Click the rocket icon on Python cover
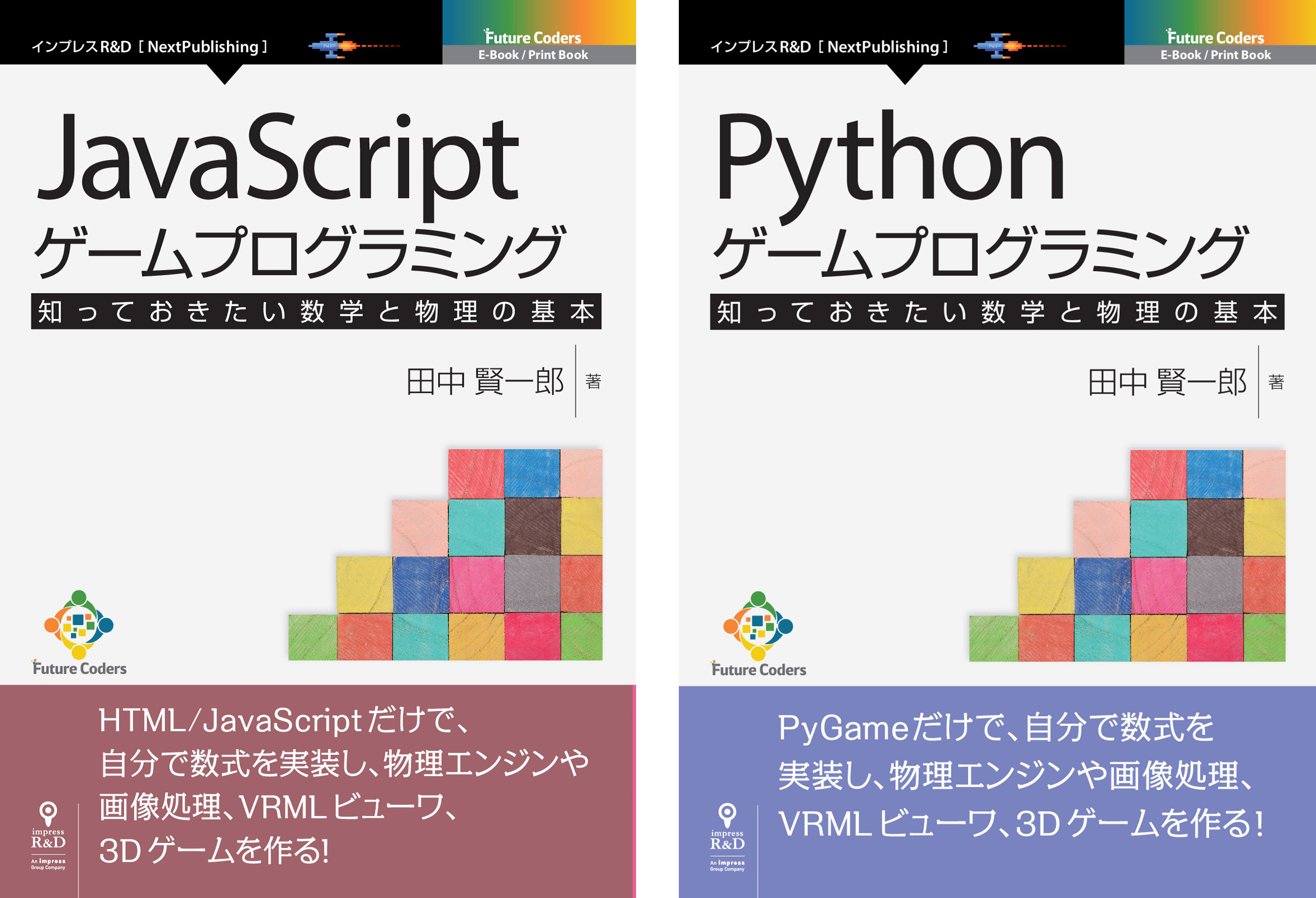 [1019, 46]
